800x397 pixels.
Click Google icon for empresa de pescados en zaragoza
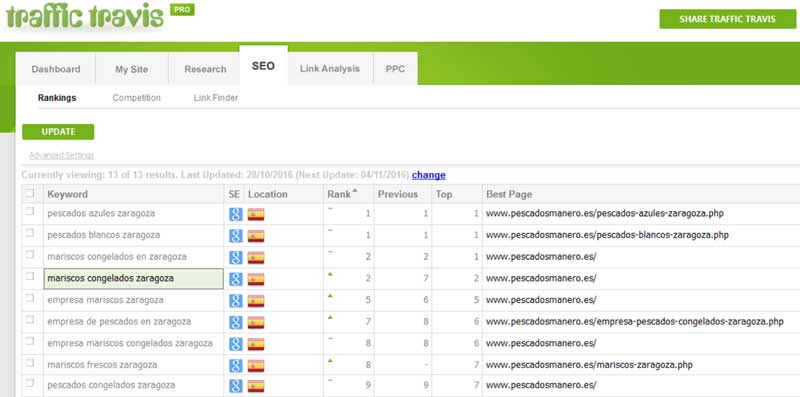(x=235, y=322)
